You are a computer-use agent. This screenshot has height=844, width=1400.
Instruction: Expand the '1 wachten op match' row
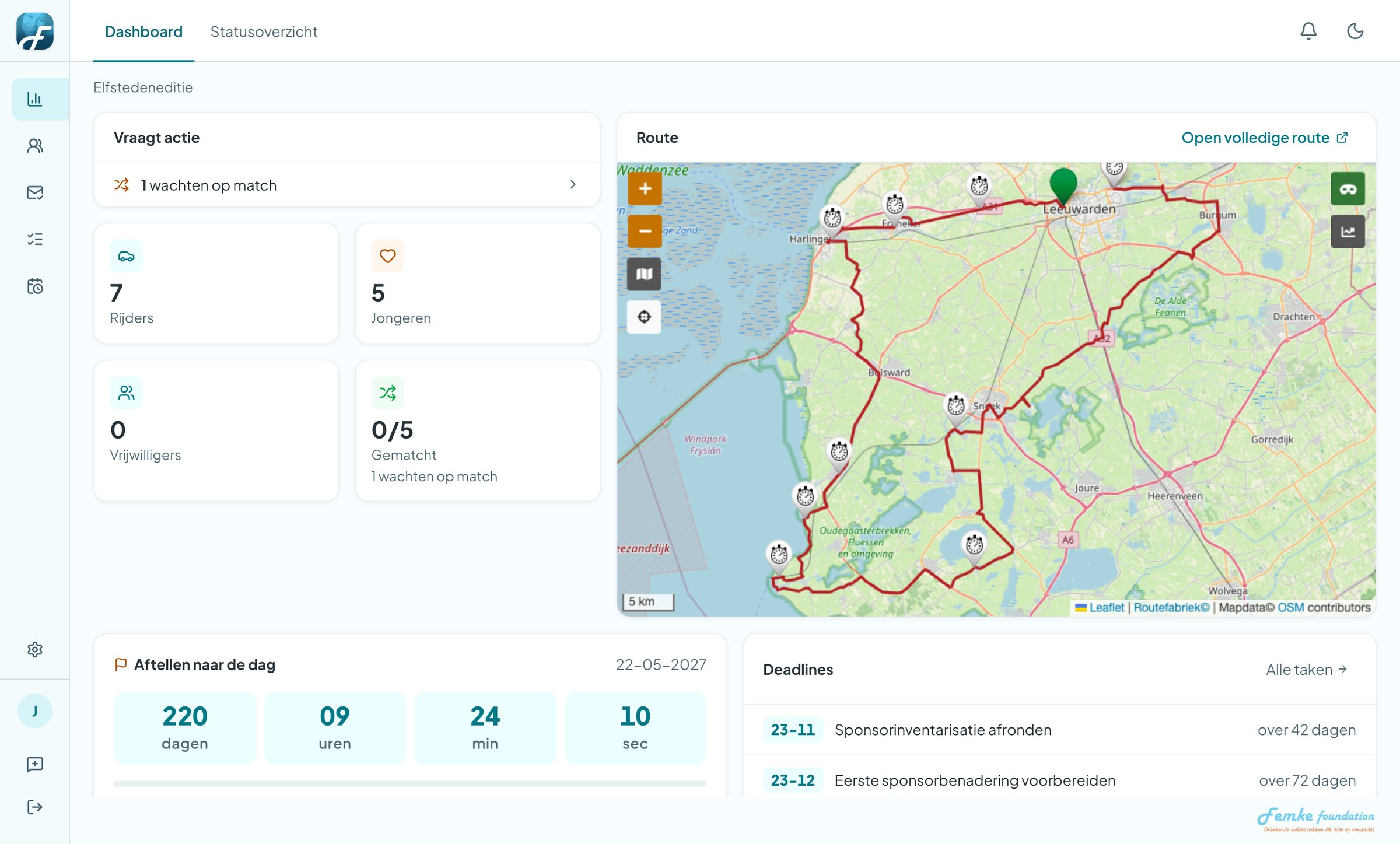click(347, 185)
